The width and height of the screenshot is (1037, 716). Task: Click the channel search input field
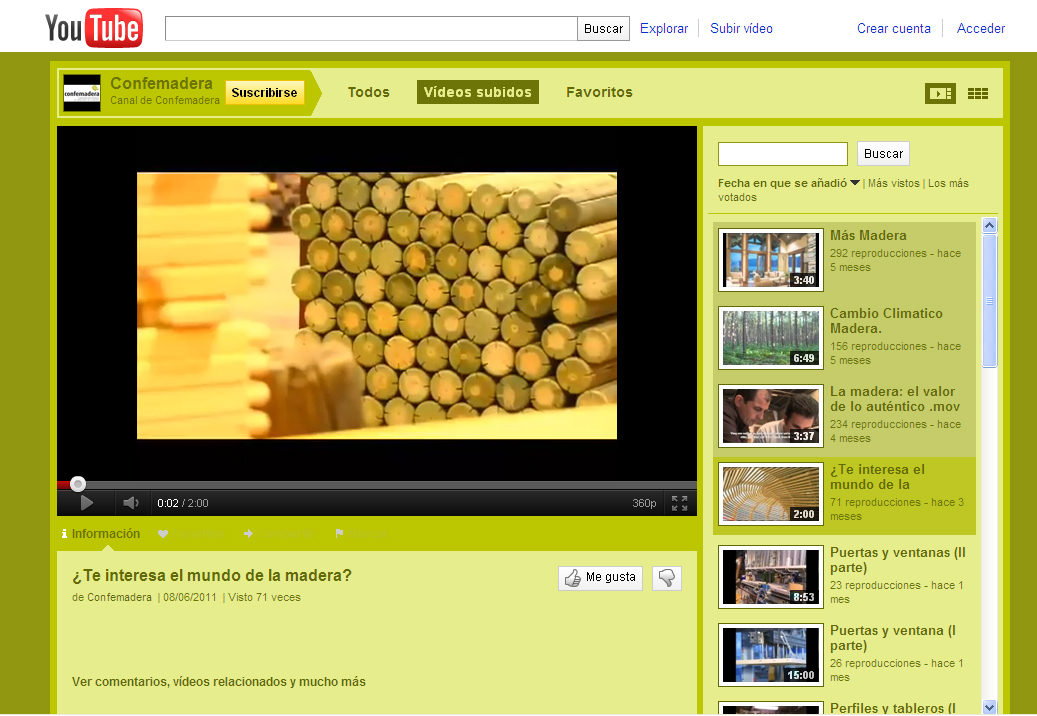[782, 154]
